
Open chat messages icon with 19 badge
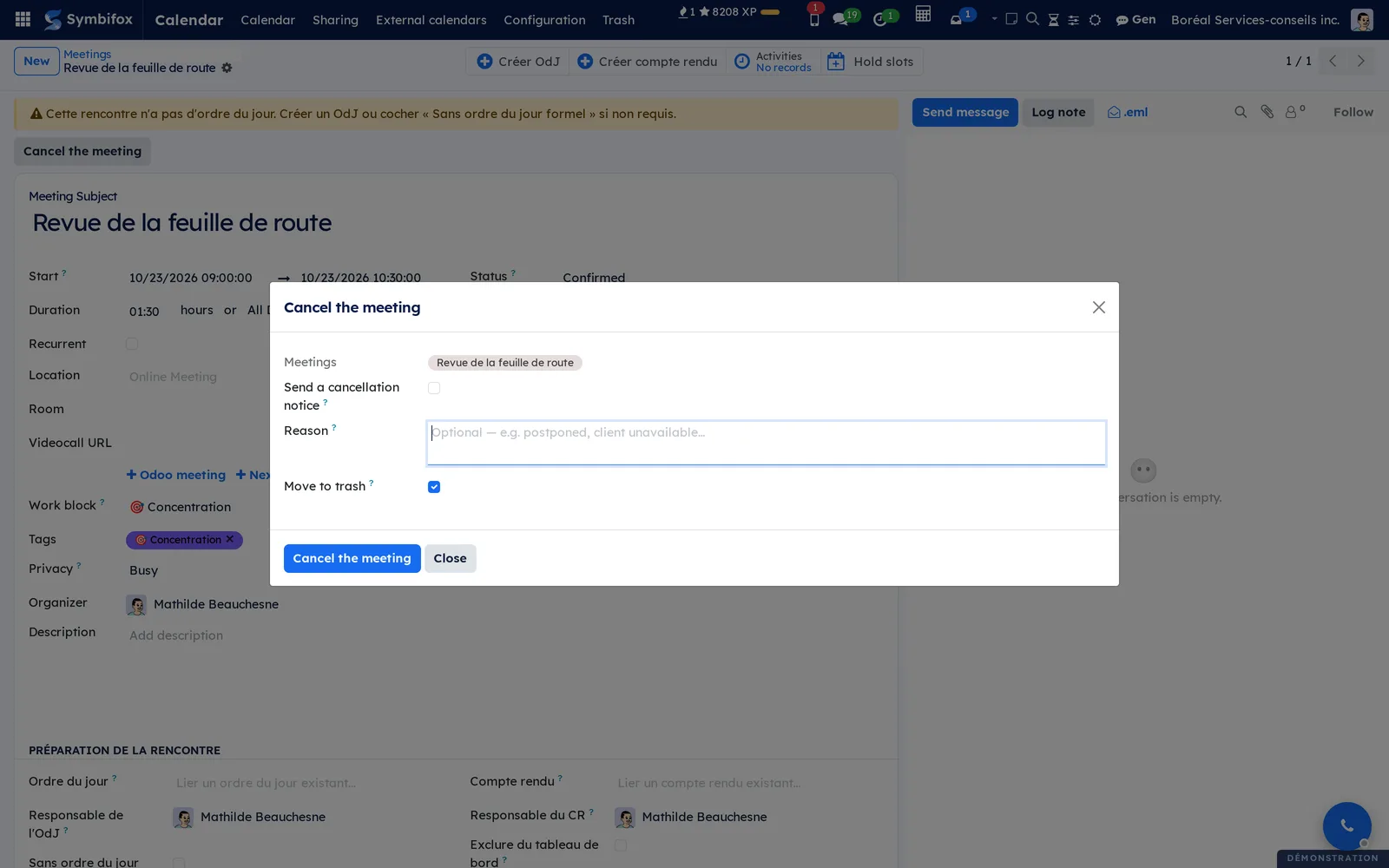click(x=840, y=19)
